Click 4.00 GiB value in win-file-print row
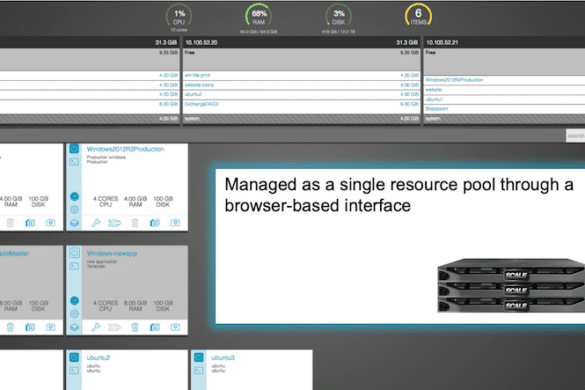Image resolution: width=585 pixels, height=390 pixels. 409,75
